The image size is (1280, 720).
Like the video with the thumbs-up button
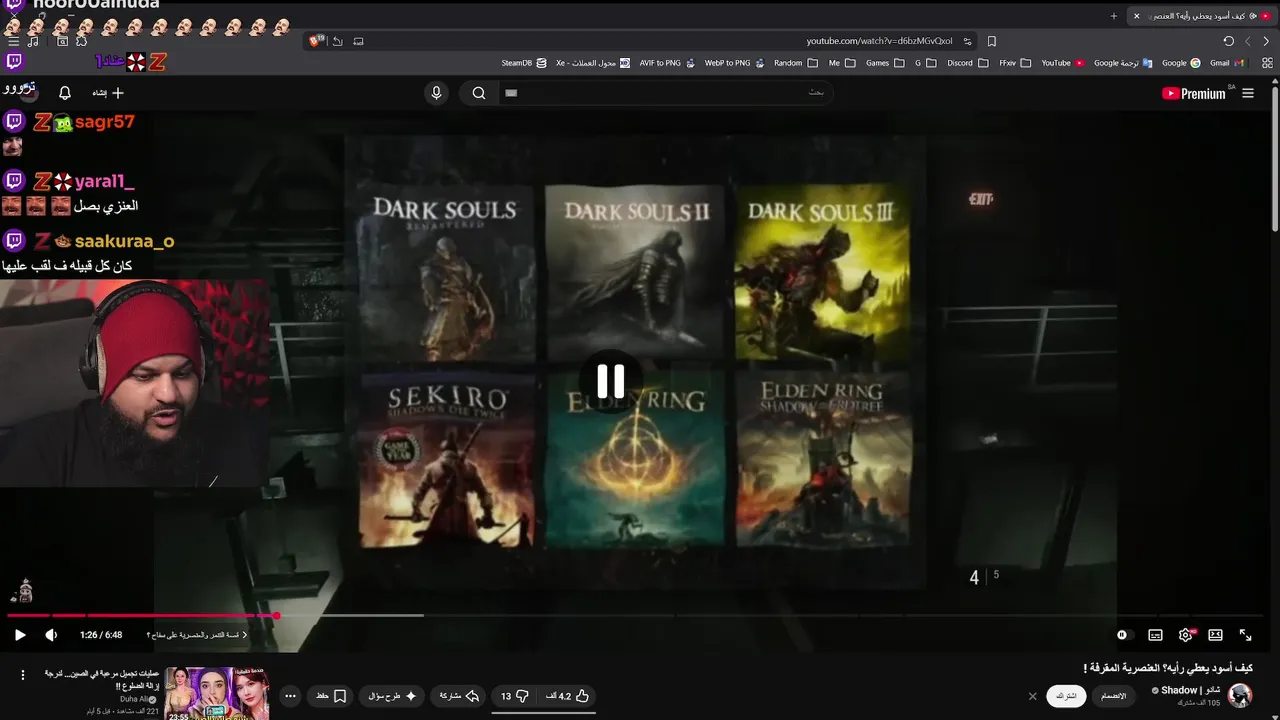tap(569, 696)
